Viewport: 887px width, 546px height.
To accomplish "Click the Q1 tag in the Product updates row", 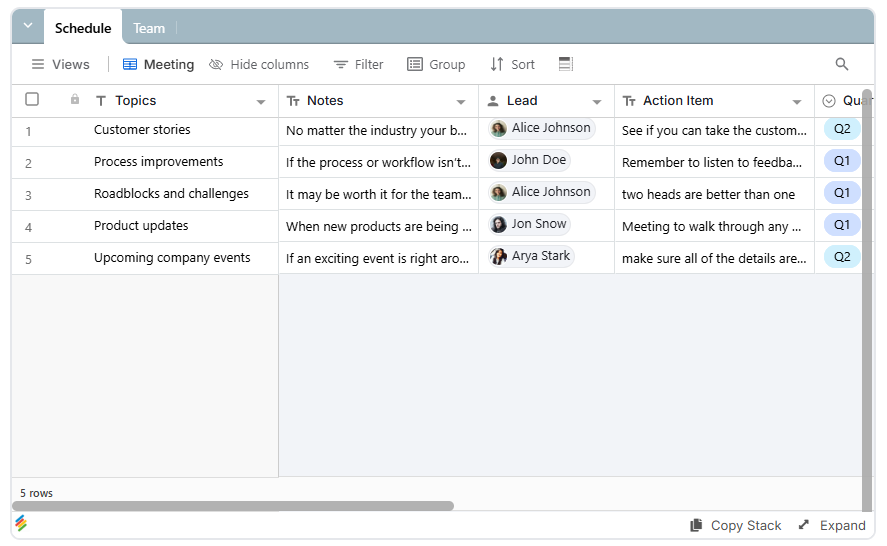I will click(x=842, y=225).
